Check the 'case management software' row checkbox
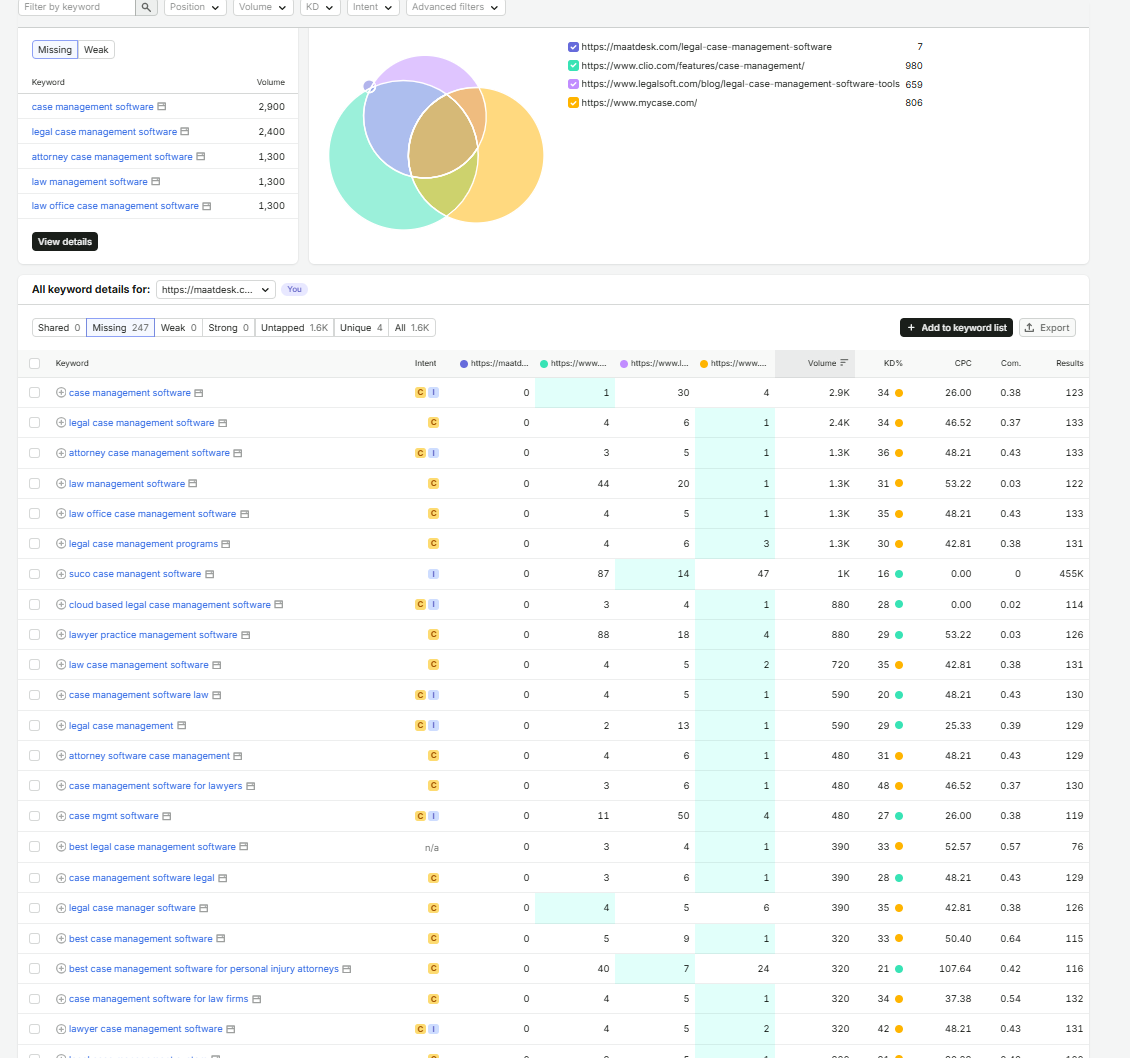 click(x=35, y=393)
